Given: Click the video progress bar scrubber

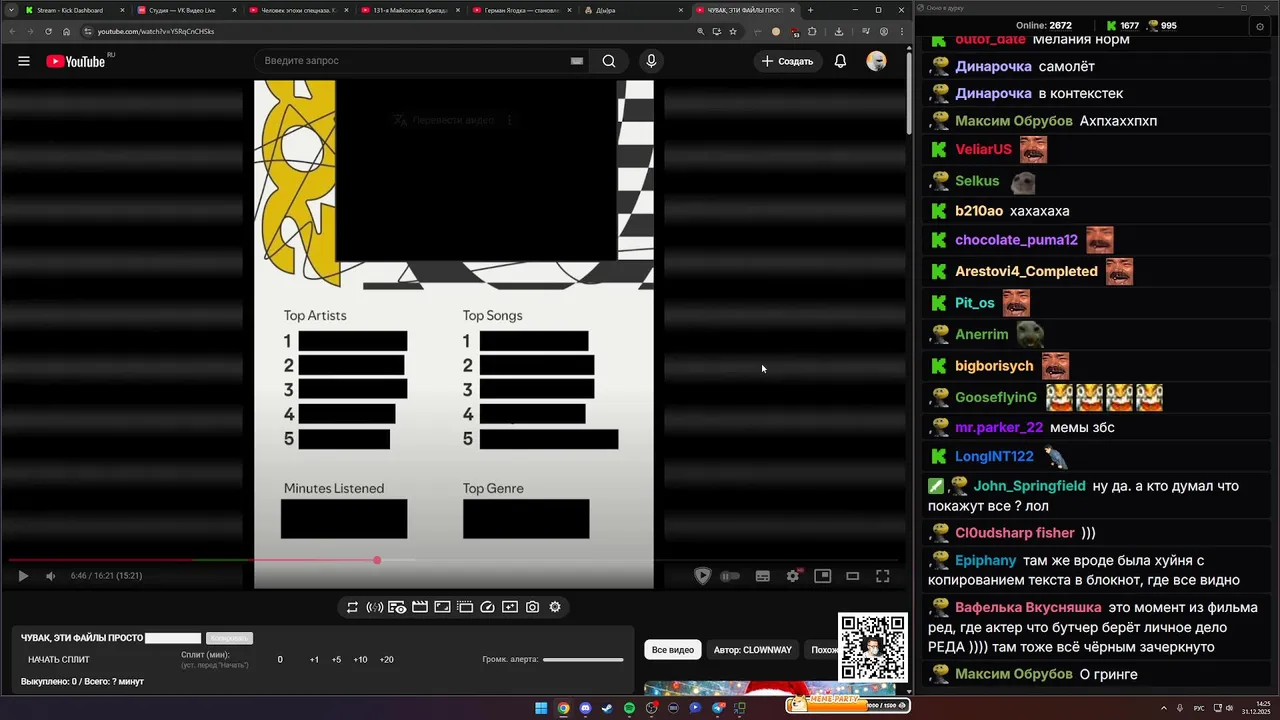Looking at the screenshot, I should pos(377,560).
